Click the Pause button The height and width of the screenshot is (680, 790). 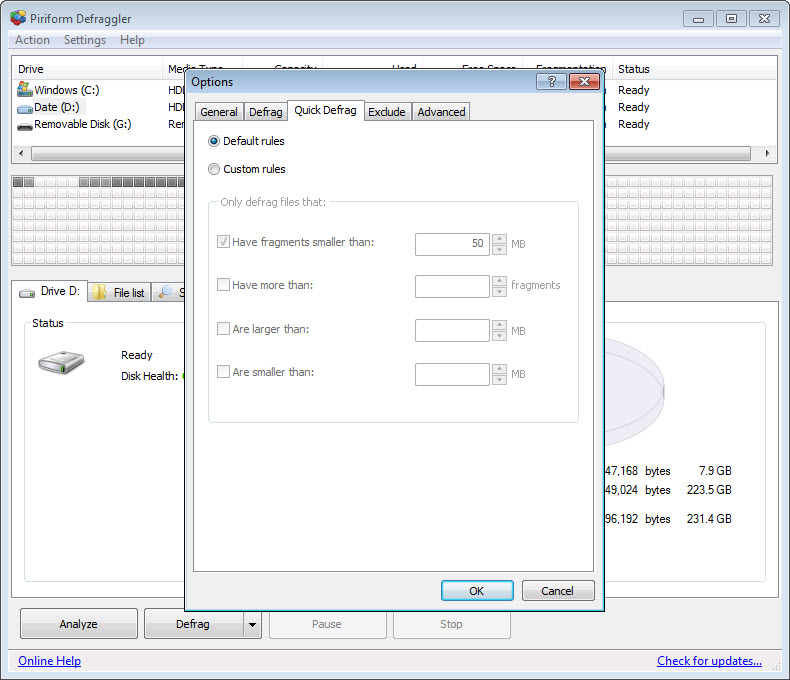(x=327, y=624)
